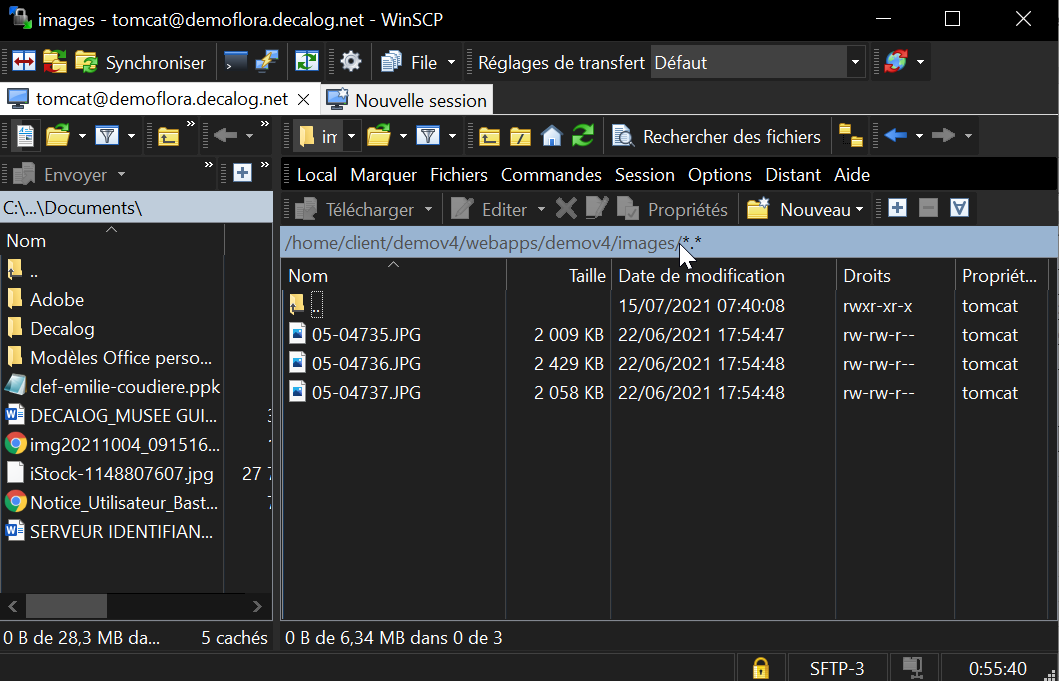Open the Preferences gear icon
Image resolution: width=1059 pixels, height=681 pixels.
[351, 63]
